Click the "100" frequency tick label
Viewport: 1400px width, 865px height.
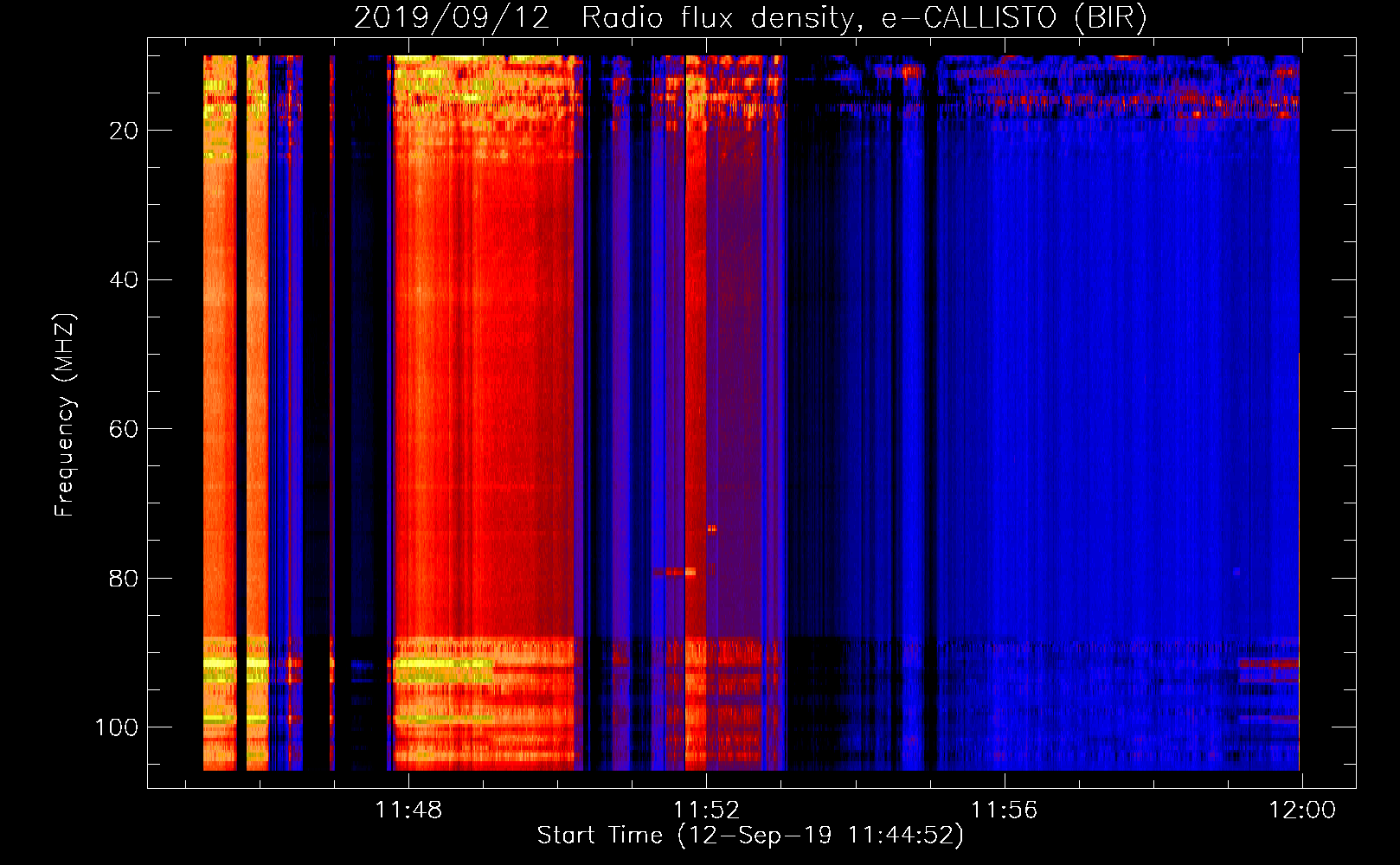(117, 727)
